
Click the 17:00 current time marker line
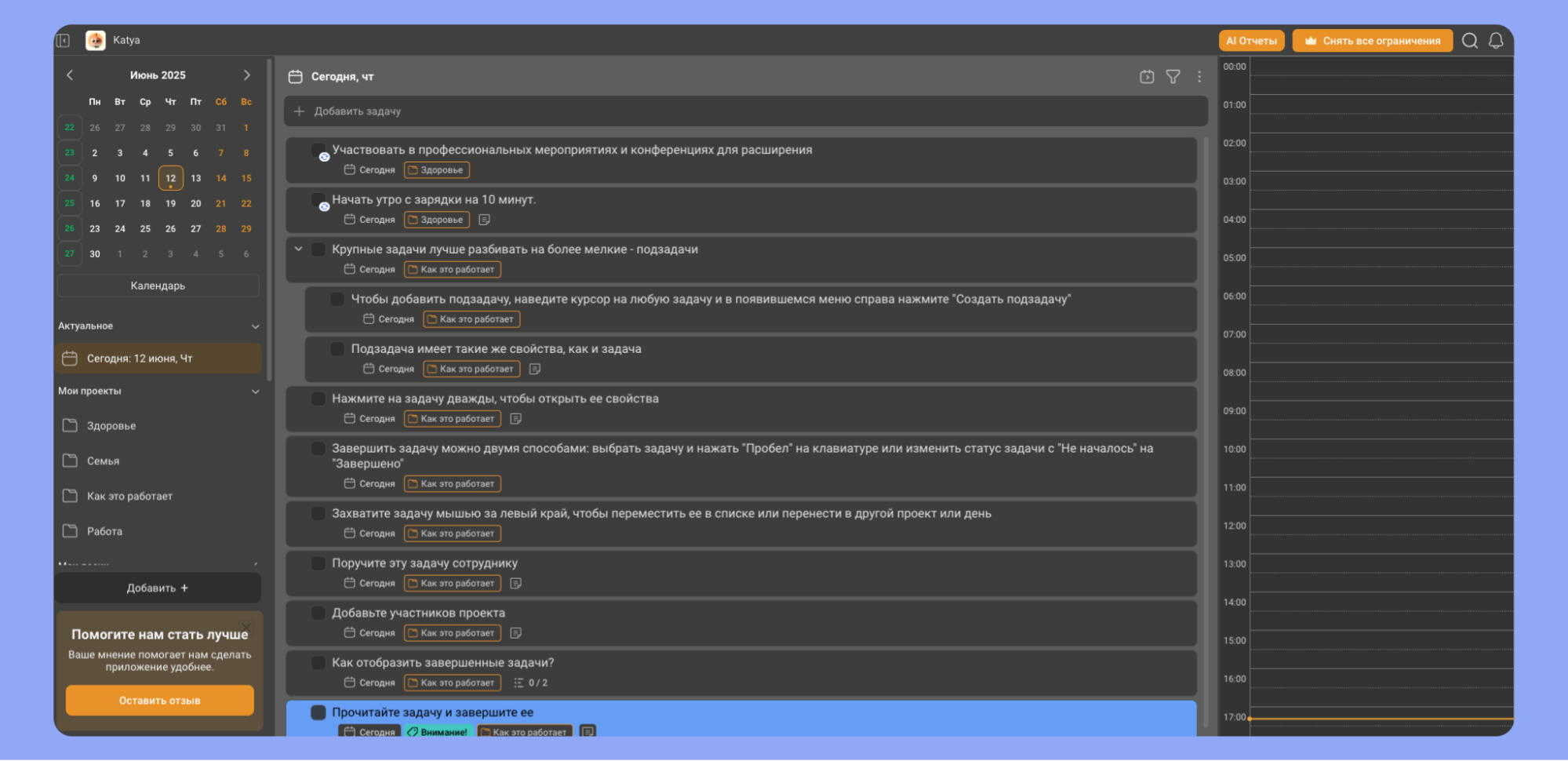[1381, 718]
